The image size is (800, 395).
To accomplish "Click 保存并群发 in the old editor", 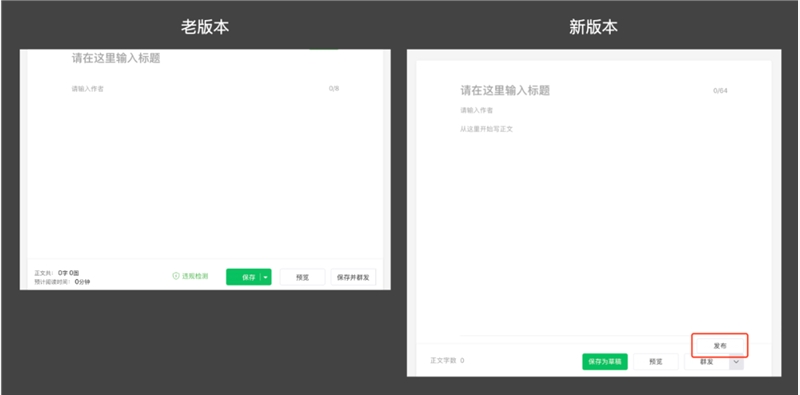I will [353, 277].
